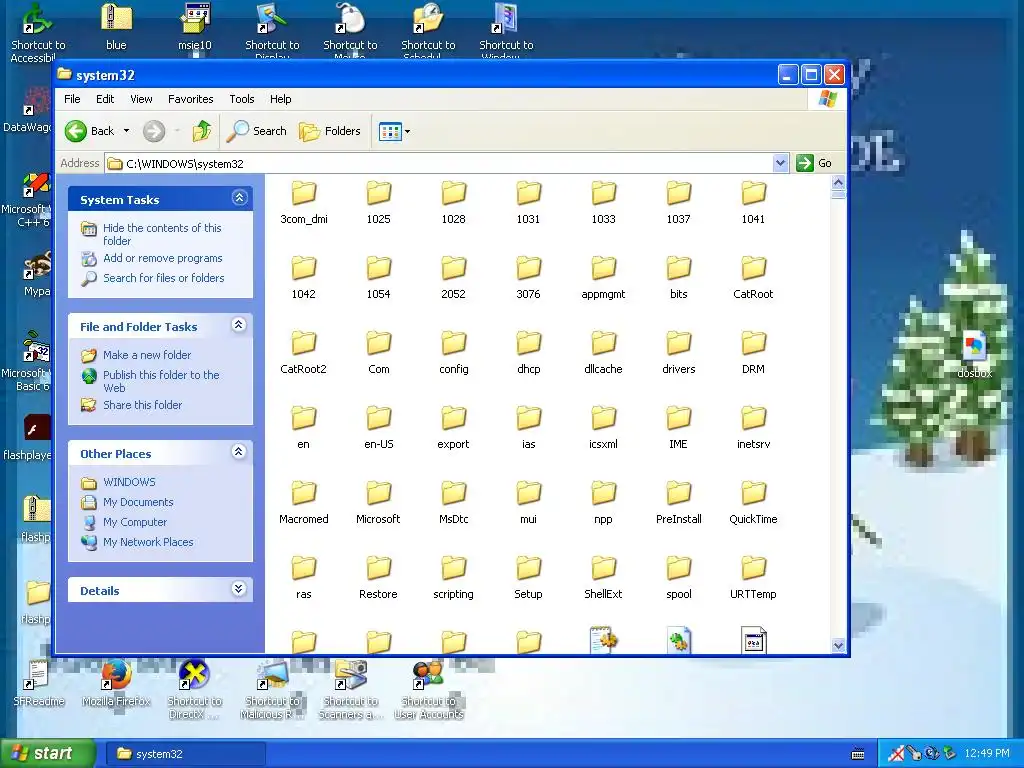
Task: Select the Restore folder
Action: click(x=379, y=579)
